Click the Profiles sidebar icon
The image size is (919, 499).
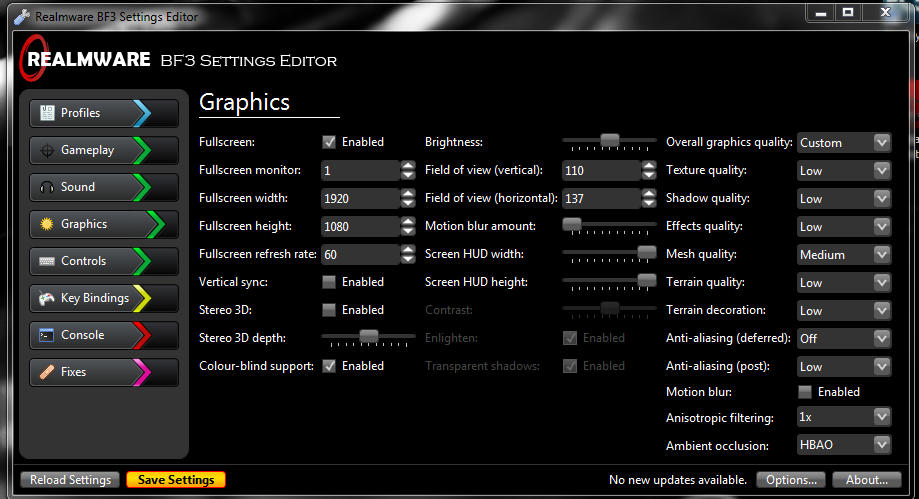click(x=47, y=113)
